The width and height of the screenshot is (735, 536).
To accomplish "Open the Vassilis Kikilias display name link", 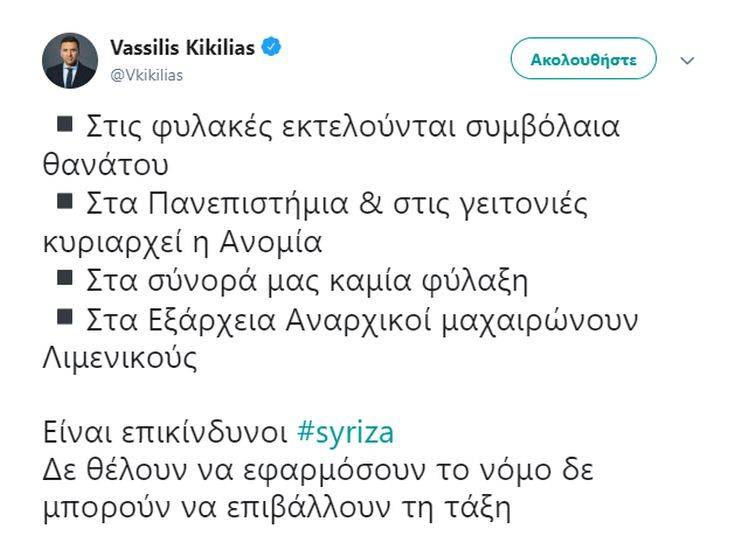I will [x=182, y=47].
